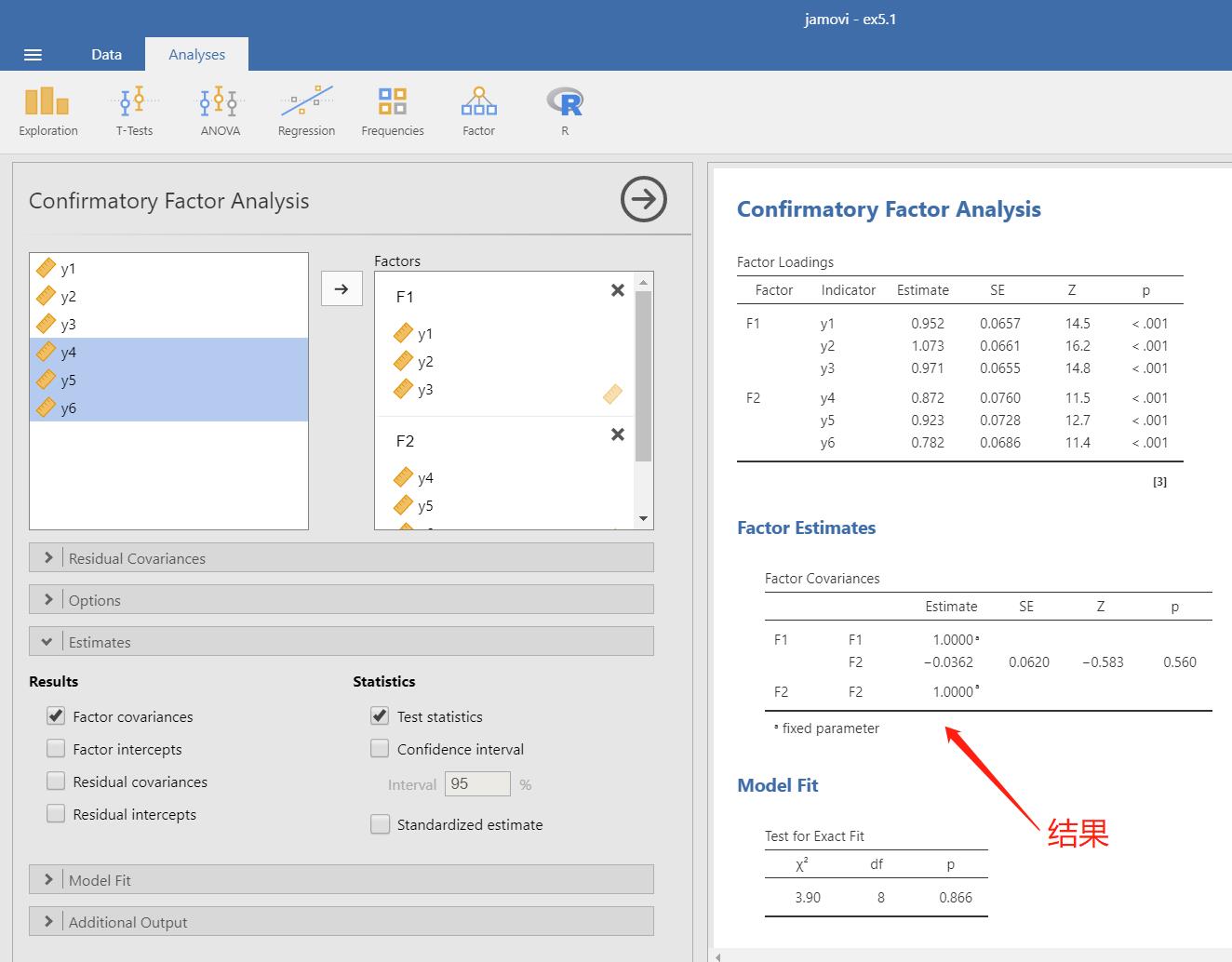The width and height of the screenshot is (1232, 962).
Task: Remove factor F2 with its X
Action: 617,434
